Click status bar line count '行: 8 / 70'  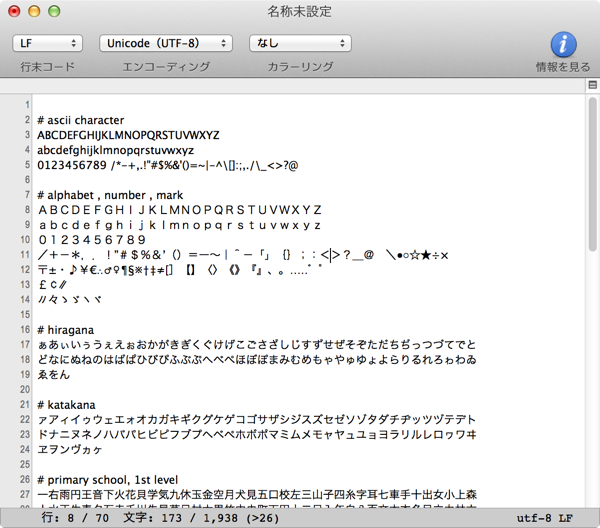(x=75, y=518)
